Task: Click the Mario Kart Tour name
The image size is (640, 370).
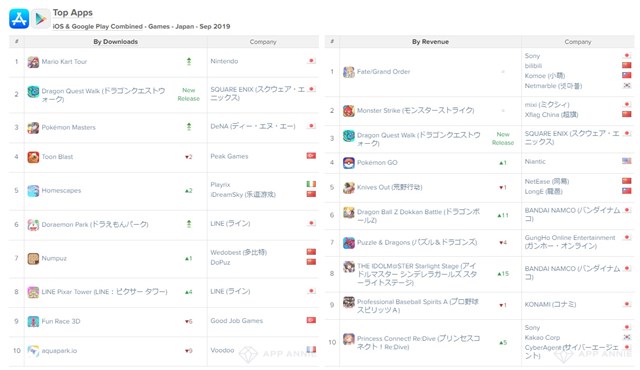Action: tap(64, 62)
